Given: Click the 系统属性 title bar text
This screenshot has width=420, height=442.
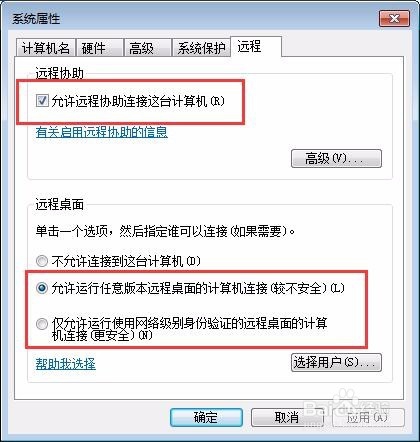Looking at the screenshot, I should (36, 19).
